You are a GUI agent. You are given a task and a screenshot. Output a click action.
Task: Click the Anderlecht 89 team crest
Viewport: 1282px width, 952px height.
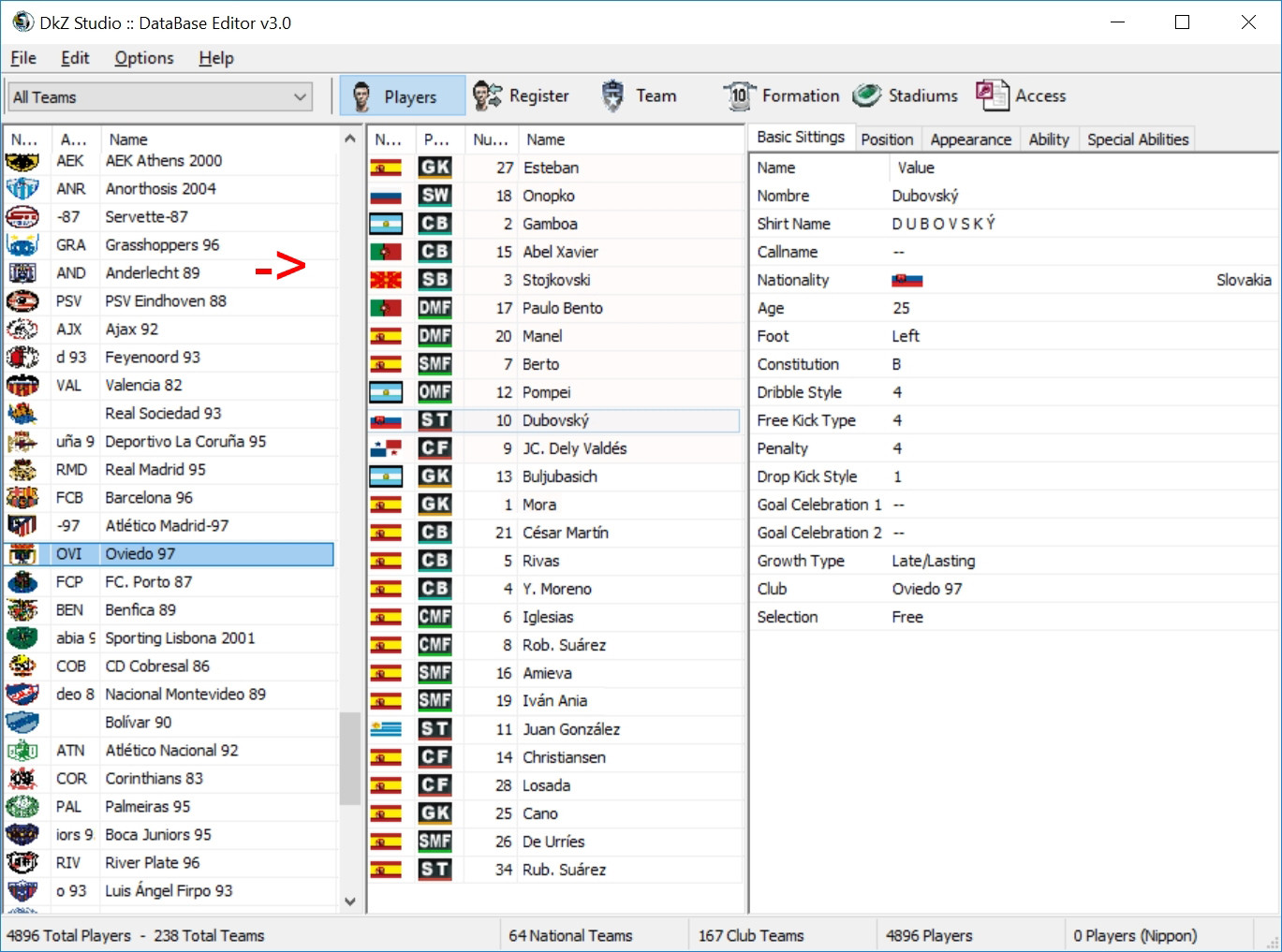click(x=22, y=273)
